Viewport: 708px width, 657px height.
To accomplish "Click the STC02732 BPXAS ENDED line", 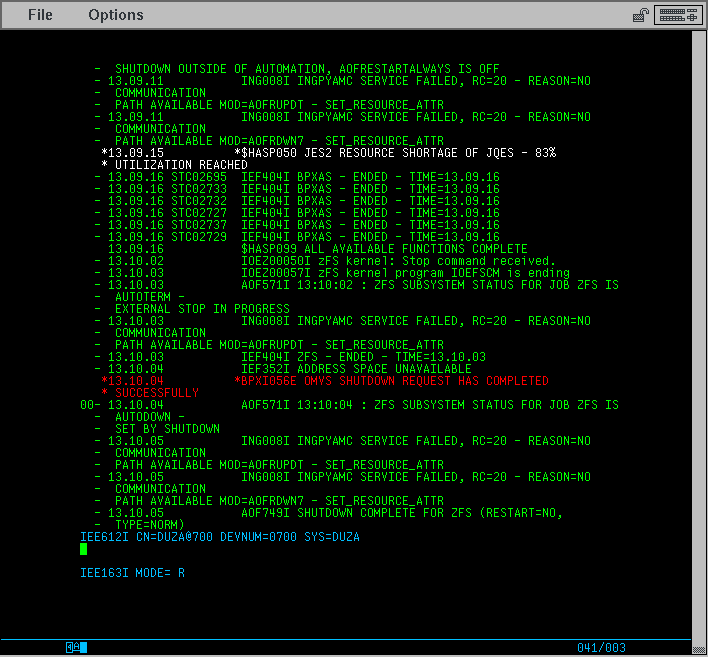I will tap(297, 200).
